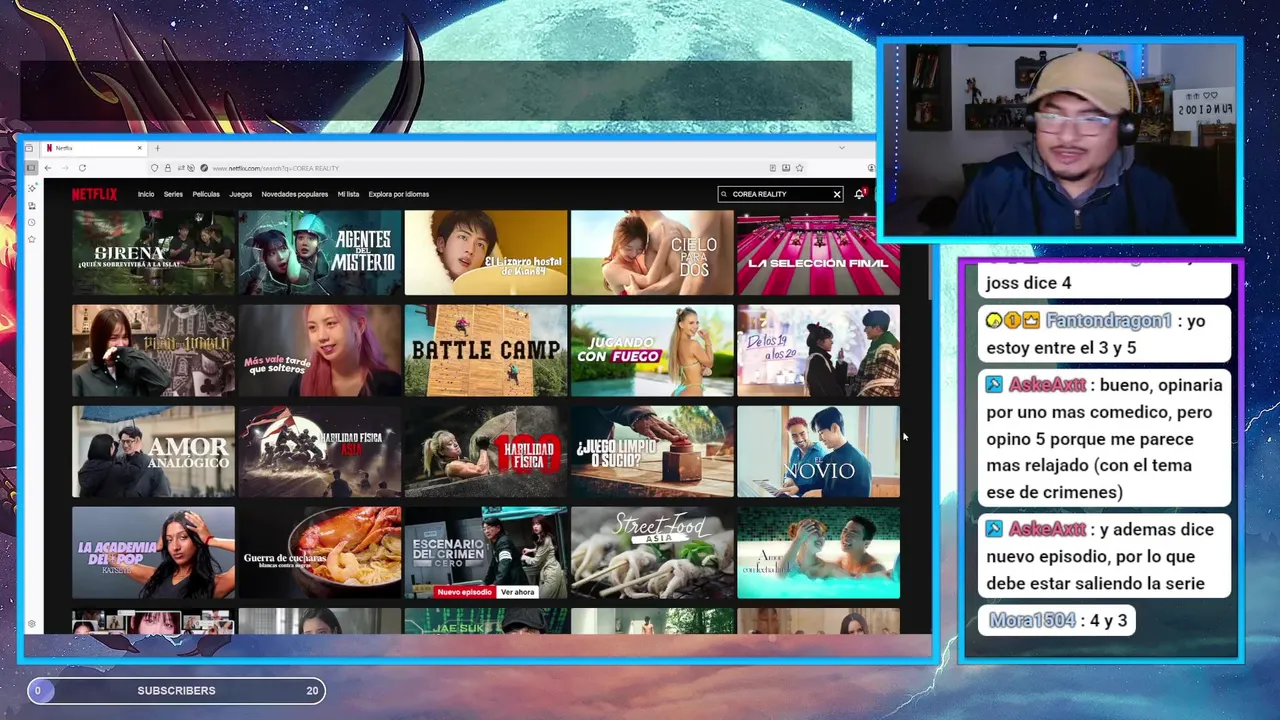
Task: Open Explora por idiomas menu item
Action: (x=399, y=194)
